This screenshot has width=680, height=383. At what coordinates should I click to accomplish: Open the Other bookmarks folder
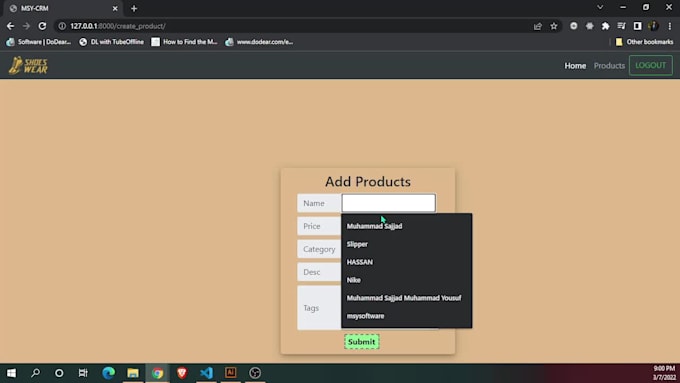(644, 42)
